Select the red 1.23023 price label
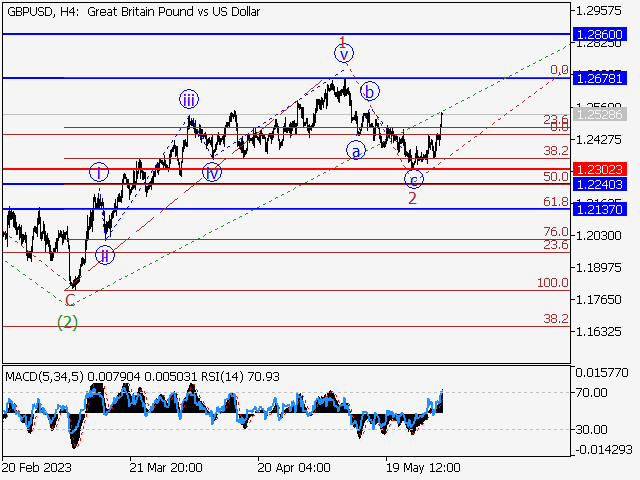Viewport: 640px width, 480px height. click(600, 169)
